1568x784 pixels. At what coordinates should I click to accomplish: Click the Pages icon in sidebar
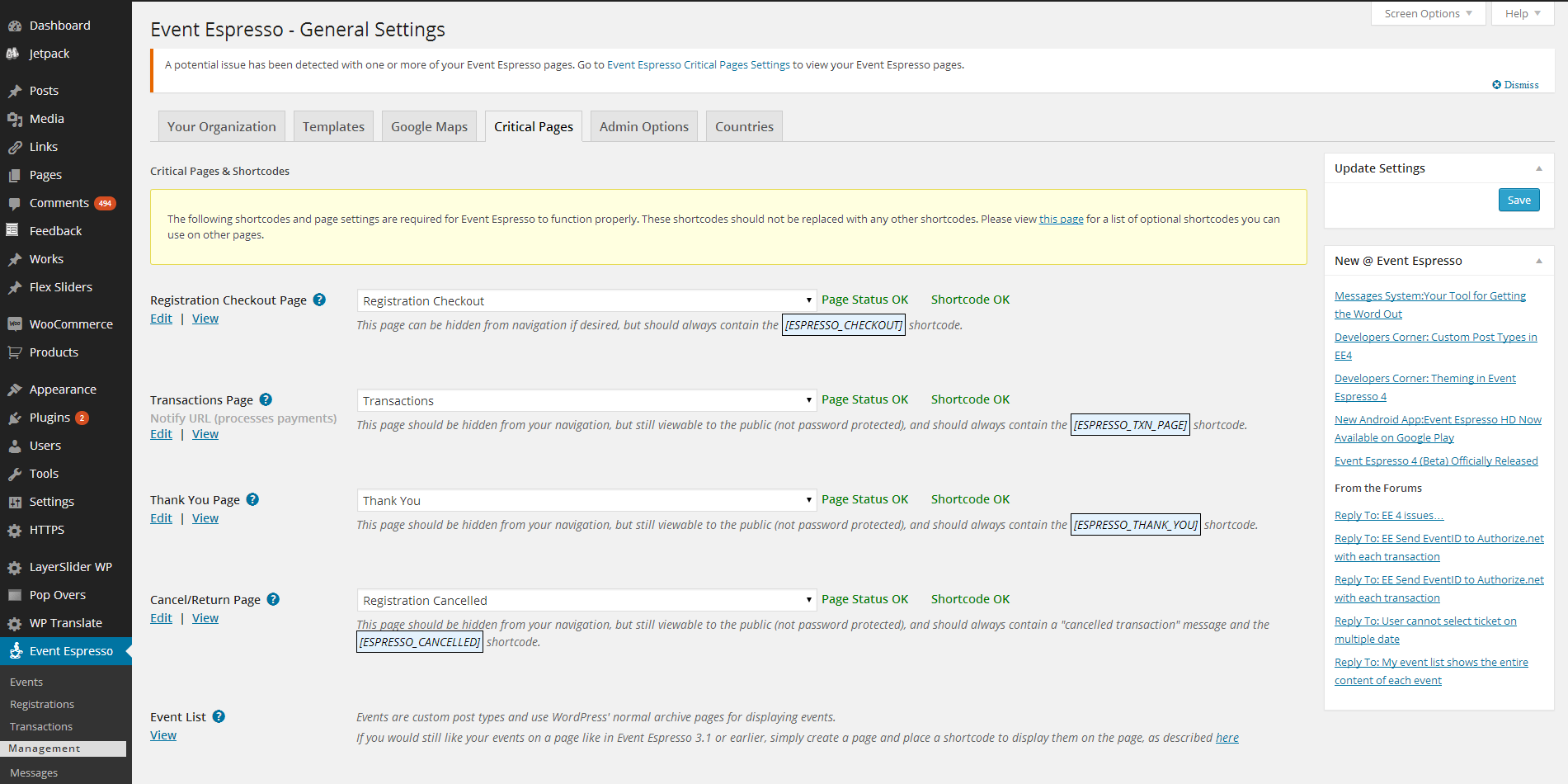(x=14, y=175)
